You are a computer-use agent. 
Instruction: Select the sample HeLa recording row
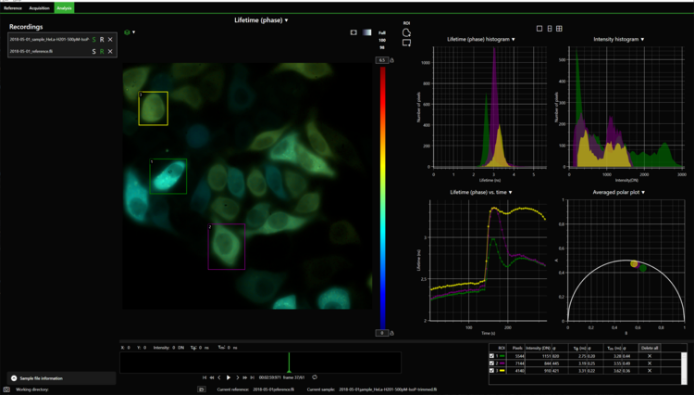[62, 39]
